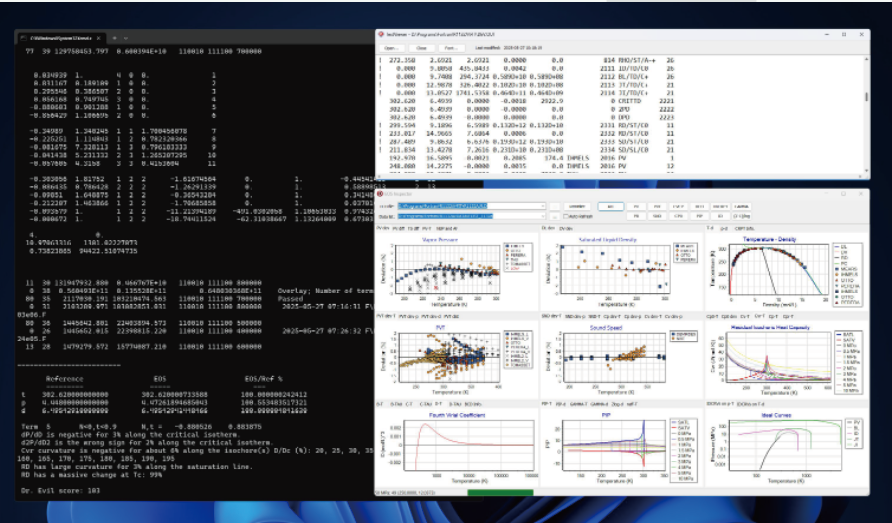Image resolution: width=892 pixels, height=523 pixels.
Task: Click SATL swatch in heat capacity legend
Action: 839,335
